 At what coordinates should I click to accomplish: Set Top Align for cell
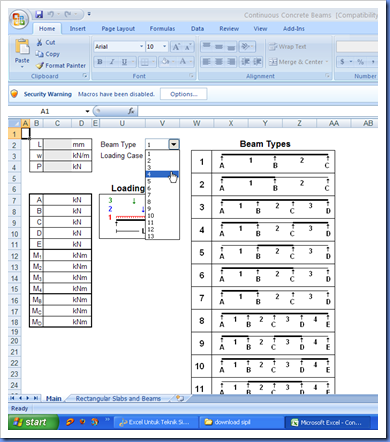pos(207,46)
